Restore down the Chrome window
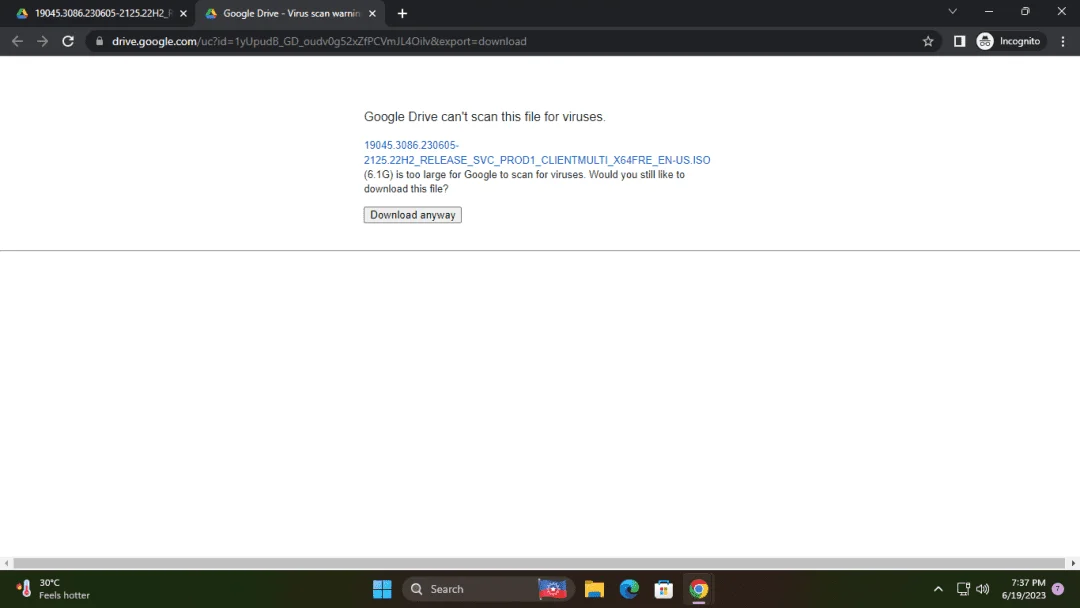The image size is (1080, 608). click(x=1025, y=12)
